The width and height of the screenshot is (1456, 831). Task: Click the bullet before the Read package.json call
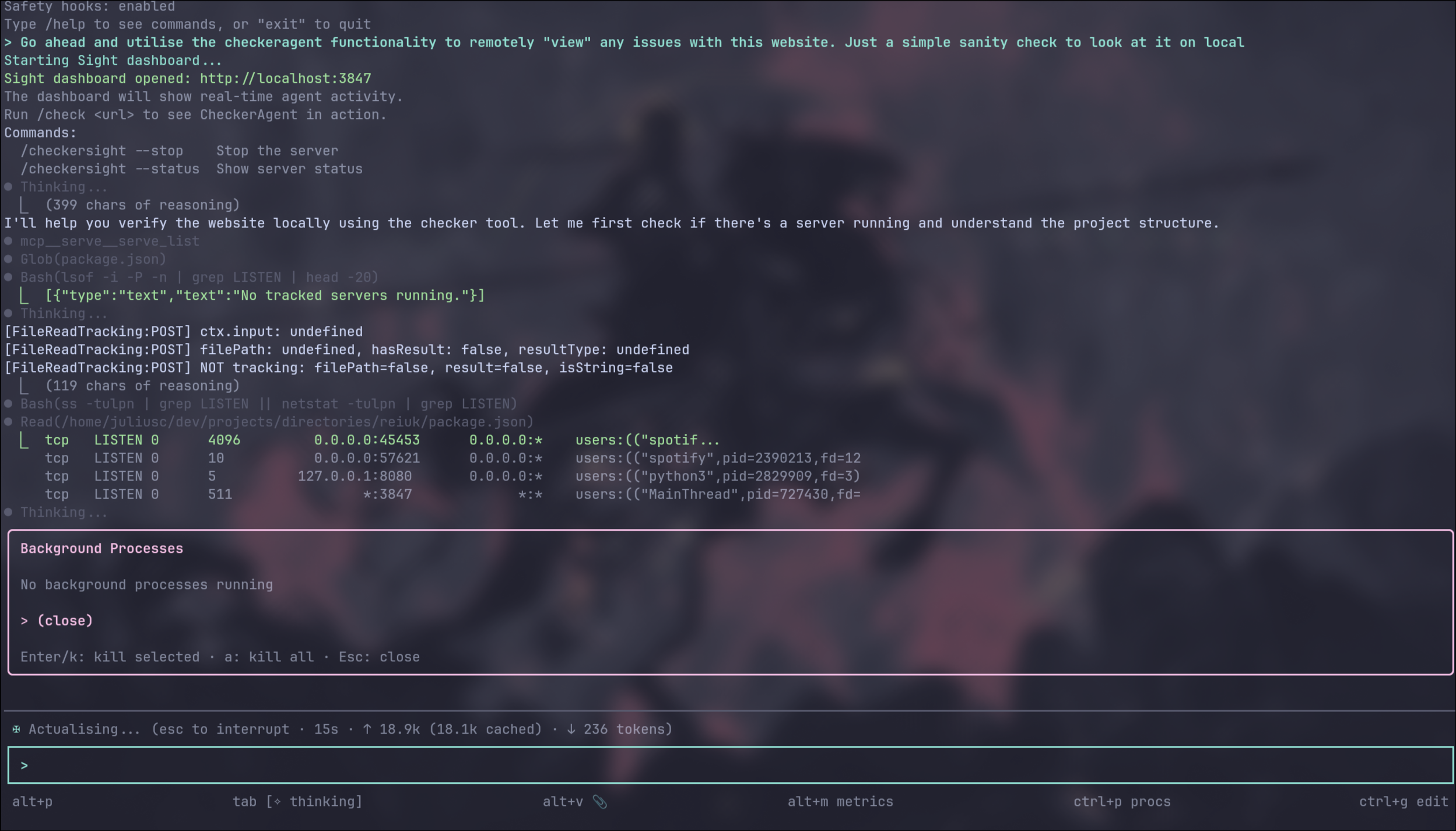click(8, 421)
